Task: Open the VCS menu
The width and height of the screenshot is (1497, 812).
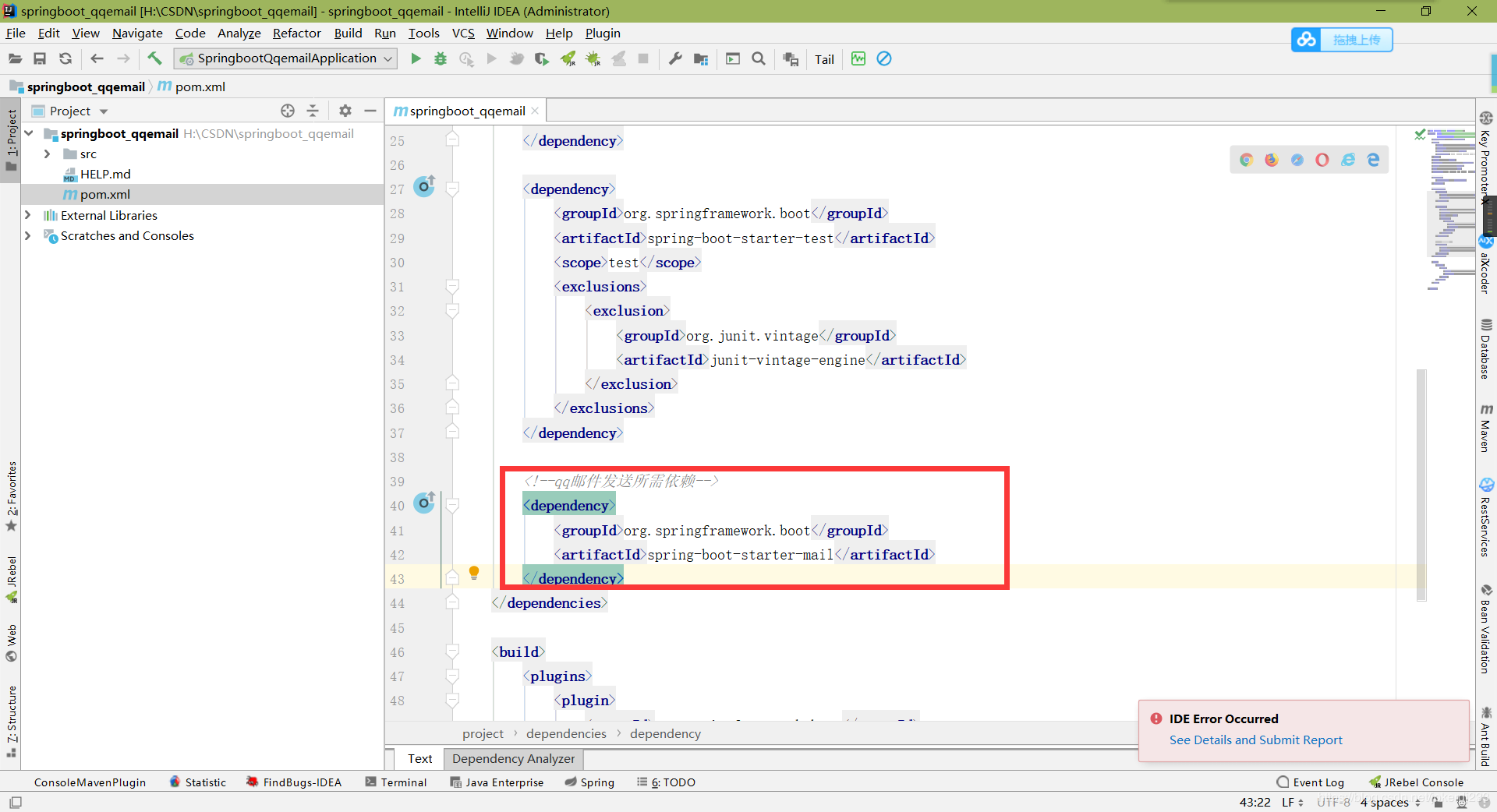Action: pos(463,33)
